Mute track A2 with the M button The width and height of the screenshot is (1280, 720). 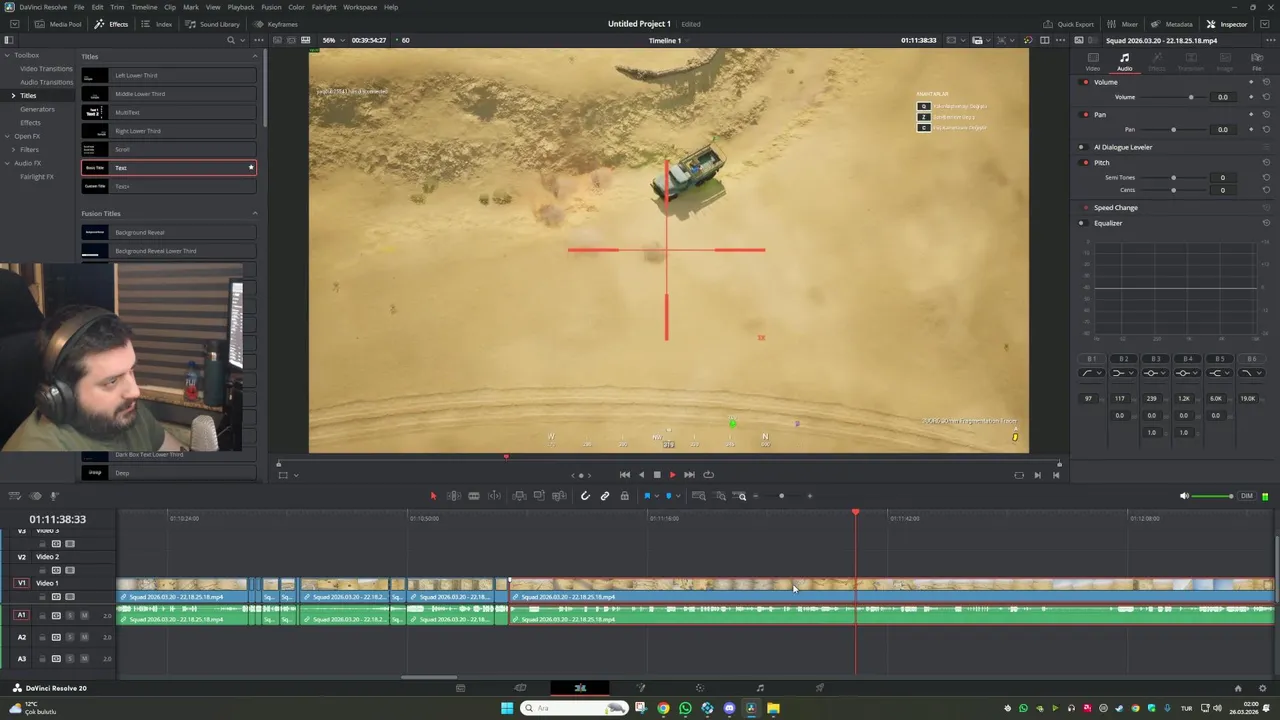click(x=84, y=637)
